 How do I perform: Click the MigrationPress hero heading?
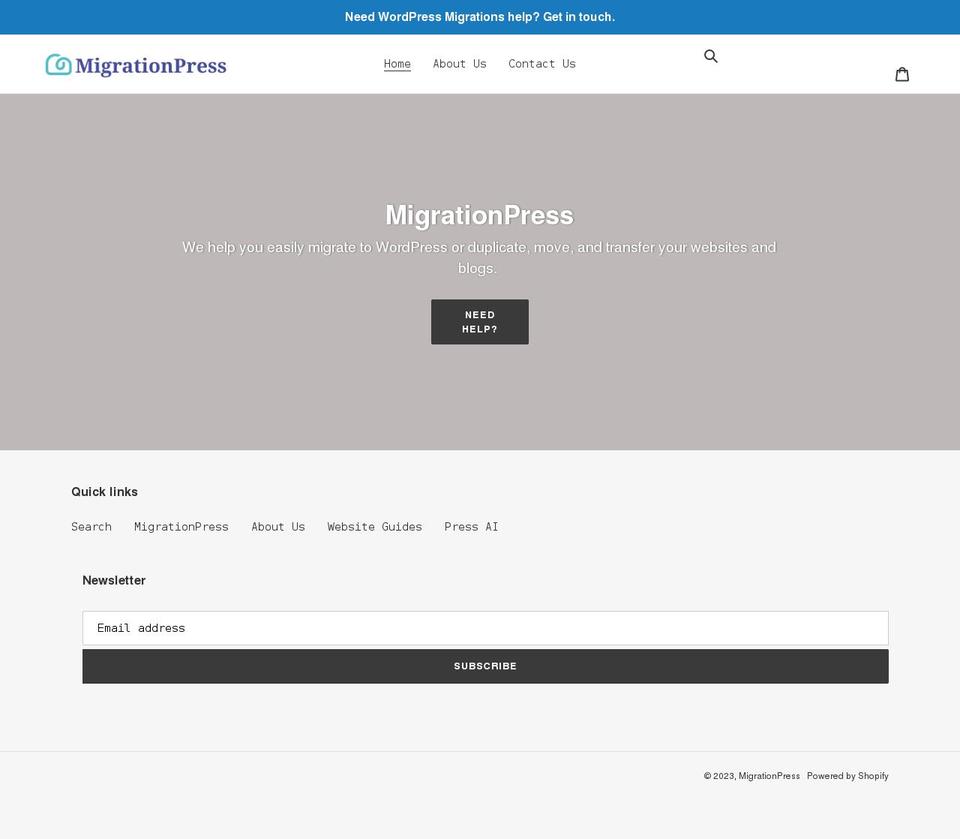[x=479, y=214]
